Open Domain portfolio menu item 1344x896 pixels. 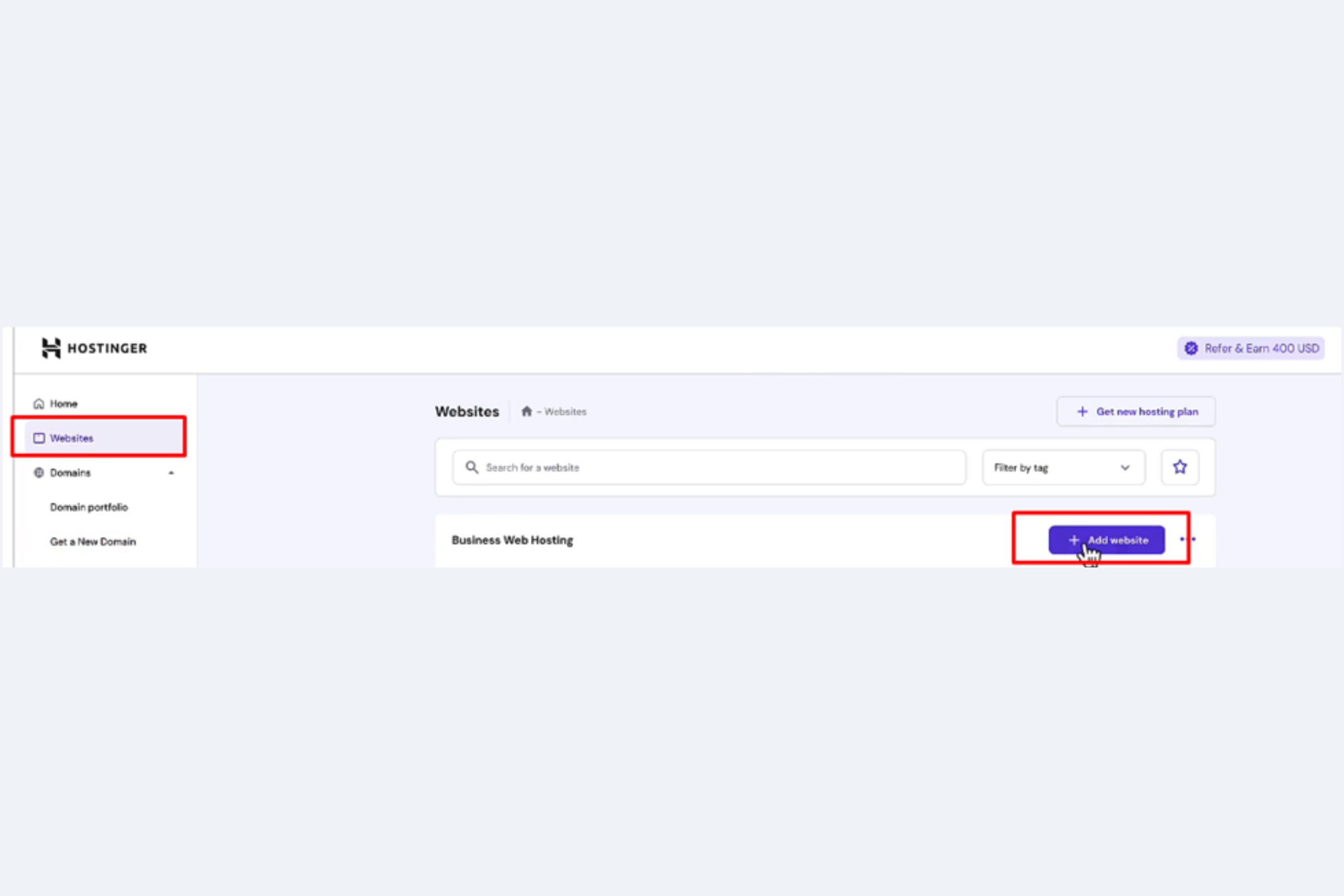tap(89, 507)
